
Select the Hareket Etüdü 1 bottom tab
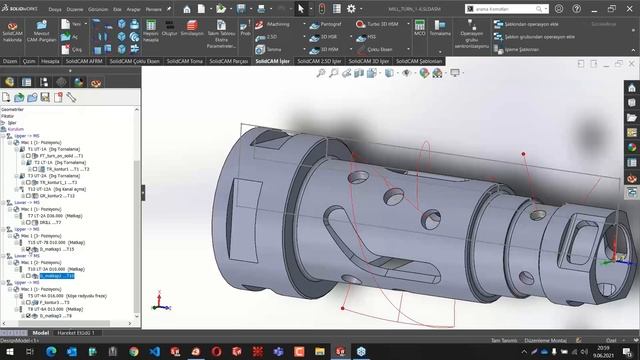coord(76,333)
